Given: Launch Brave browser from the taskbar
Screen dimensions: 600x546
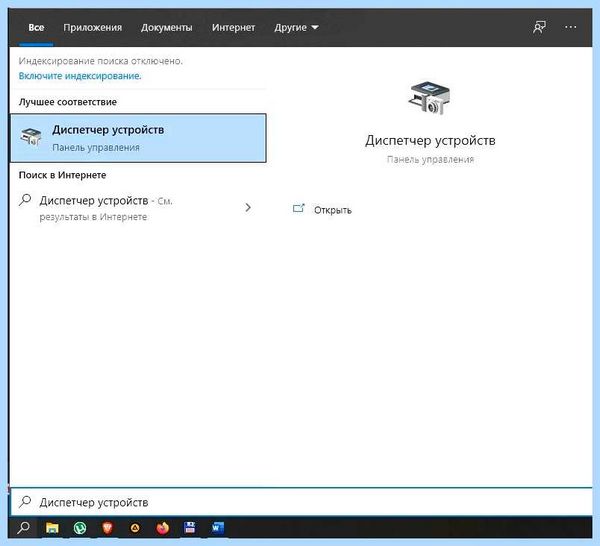Looking at the screenshot, I should pyautogui.click(x=108, y=528).
